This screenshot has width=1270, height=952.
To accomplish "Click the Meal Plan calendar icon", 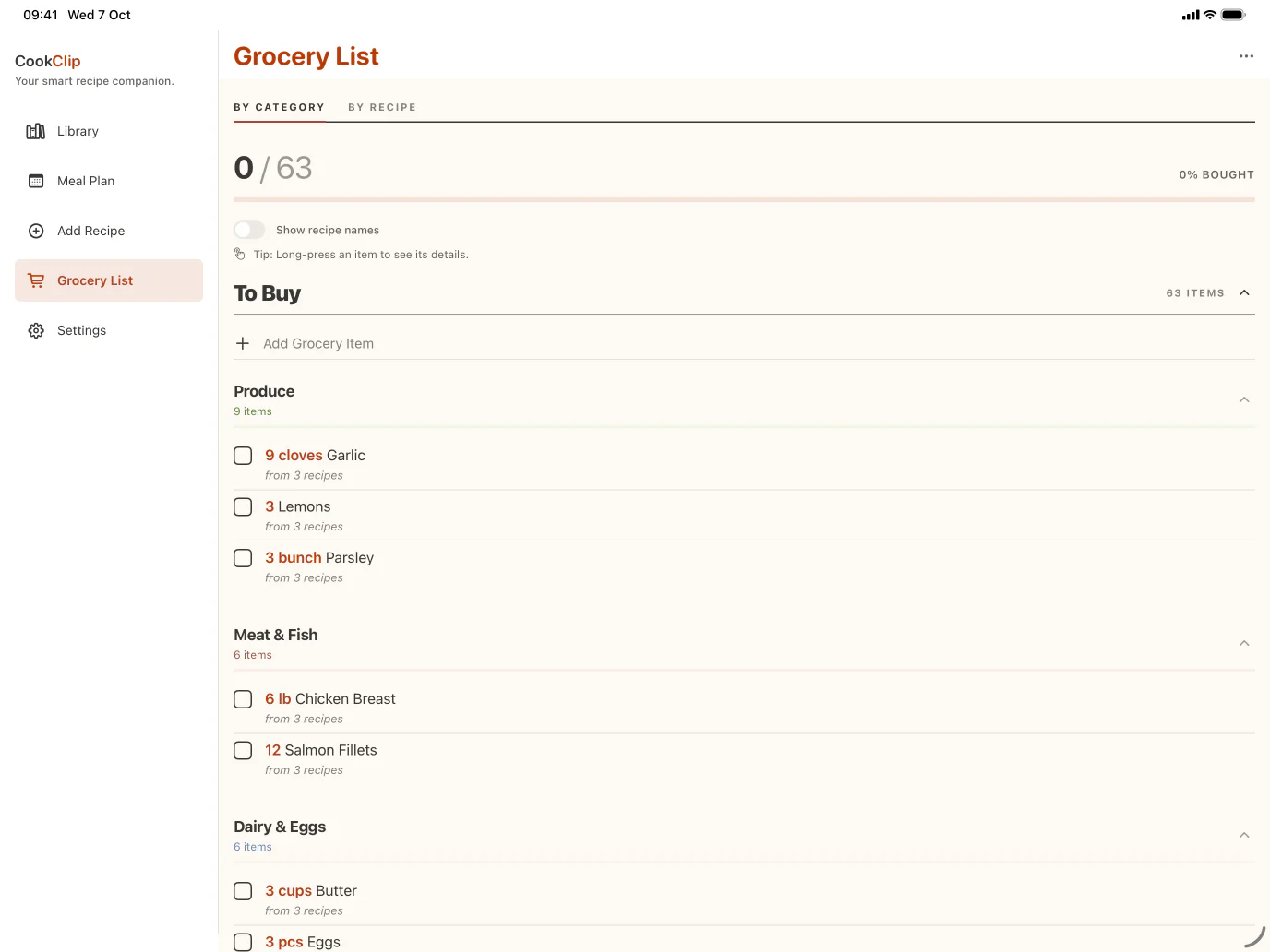I will point(36,181).
